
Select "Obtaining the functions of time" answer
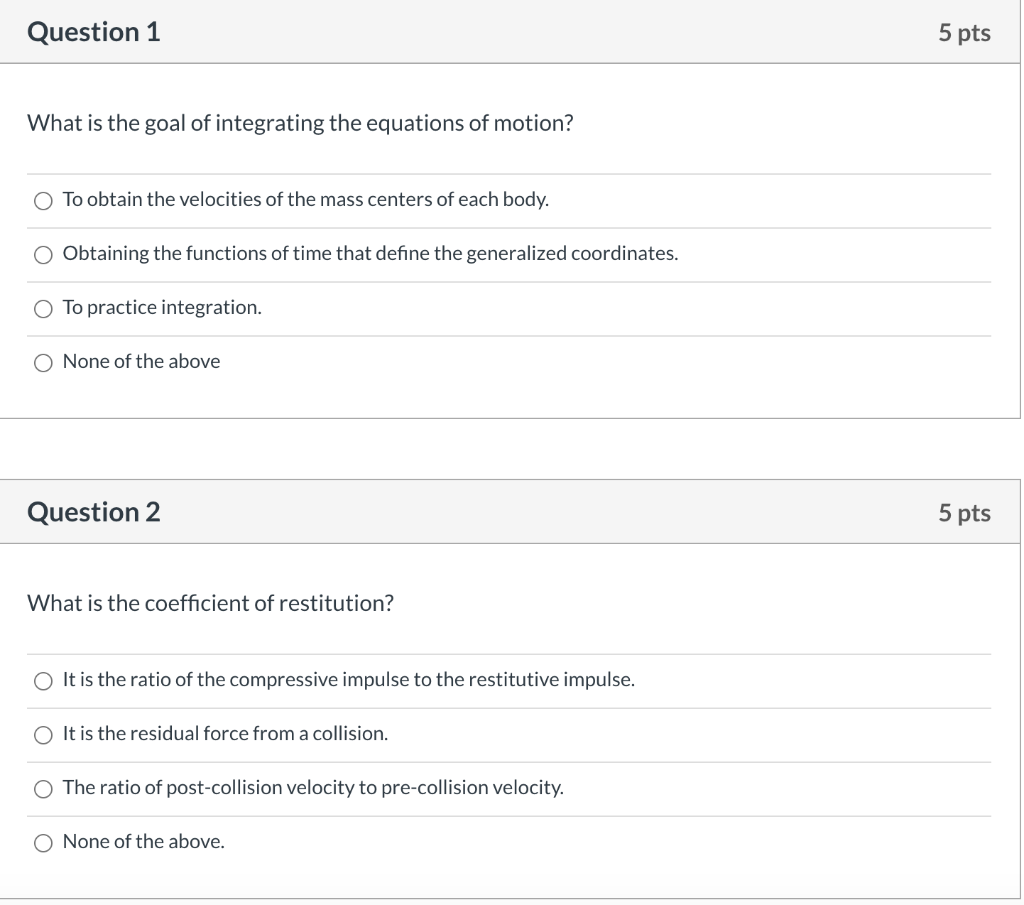click(x=43, y=254)
